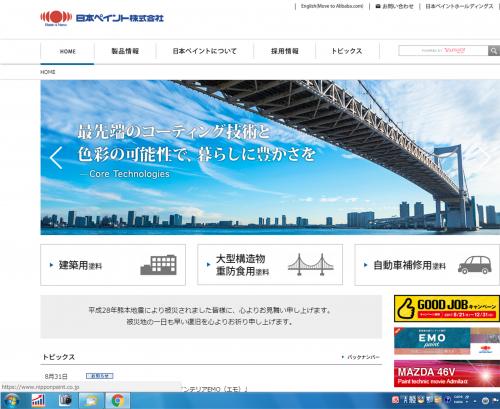Image resolution: width=500 pixels, height=409 pixels.
Task: Show previous slide with left arrow
Action: [56, 158]
